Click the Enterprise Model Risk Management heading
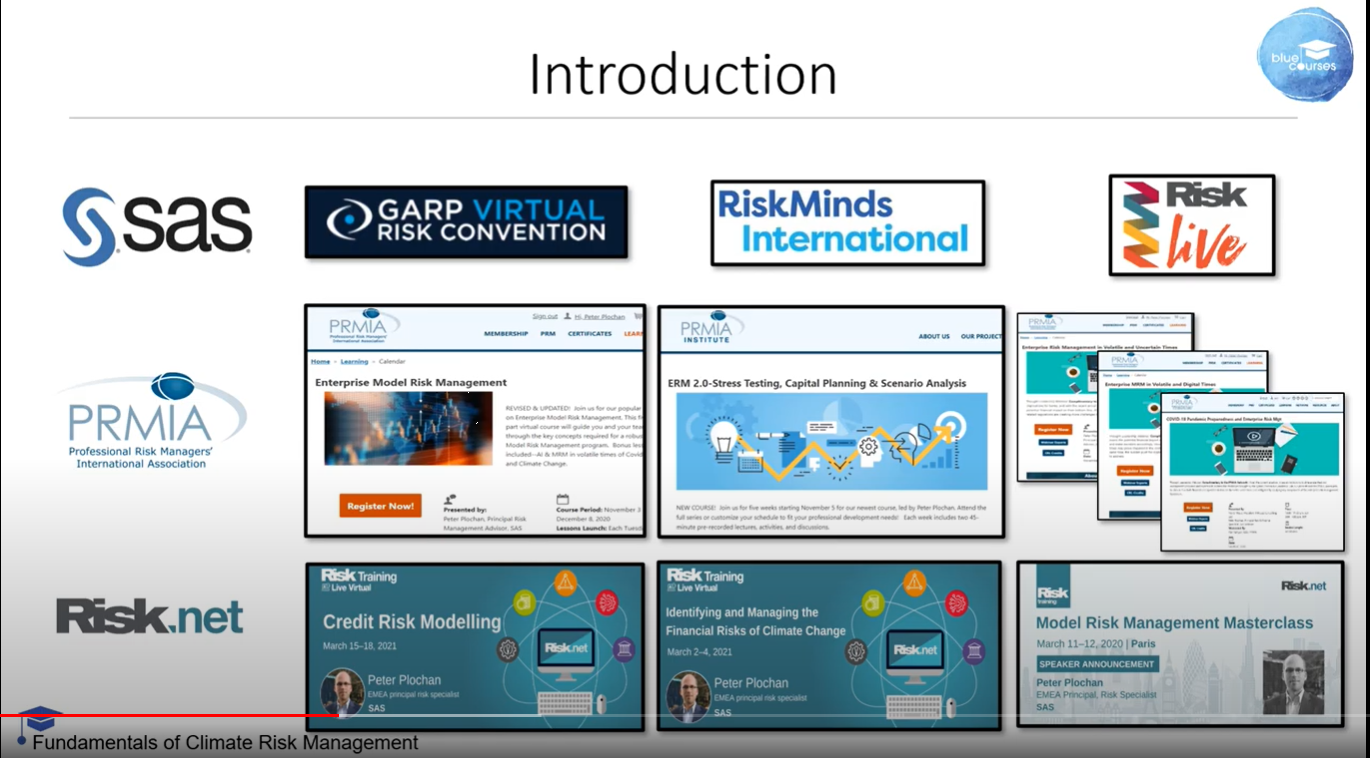 coord(411,382)
